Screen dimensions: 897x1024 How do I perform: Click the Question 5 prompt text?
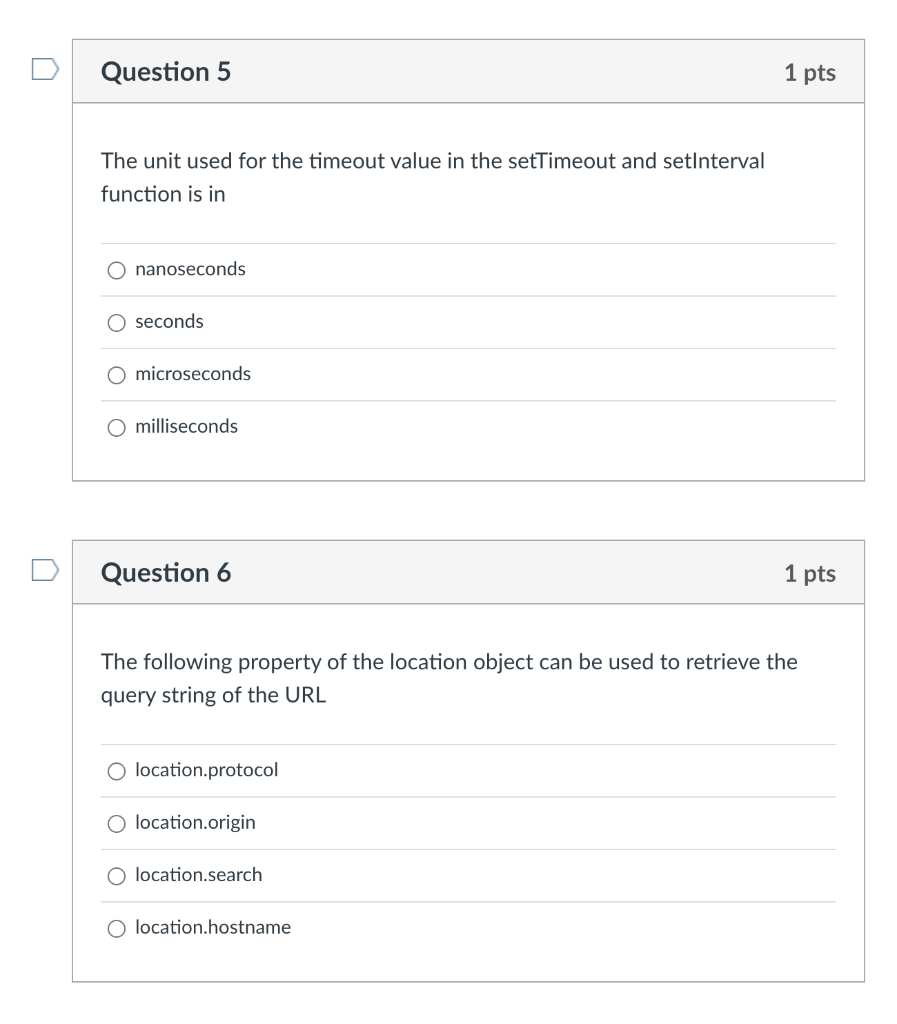(x=430, y=177)
